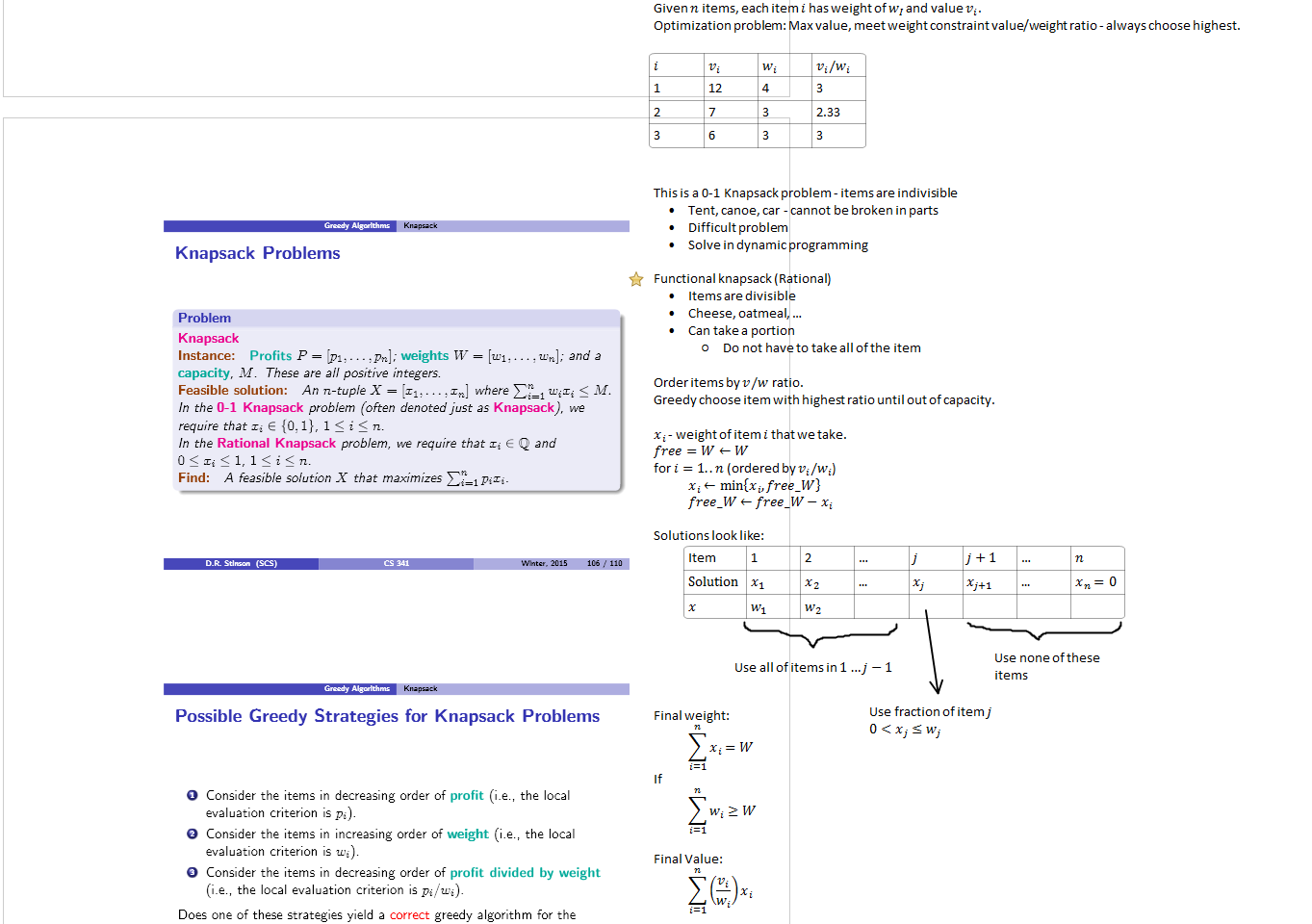Click the note 'Use all of items in 1 ... j − 1'
This screenshot has height=924, width=1312.
click(813, 668)
